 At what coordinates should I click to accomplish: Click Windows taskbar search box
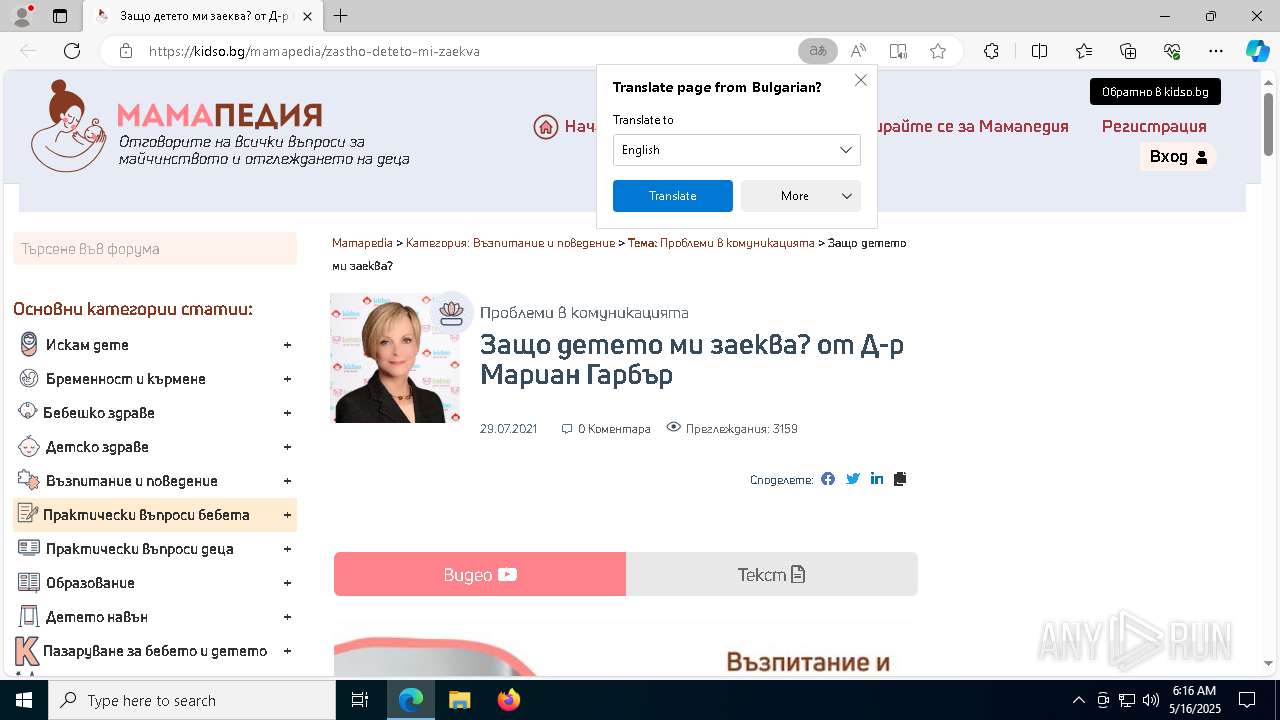(x=192, y=700)
